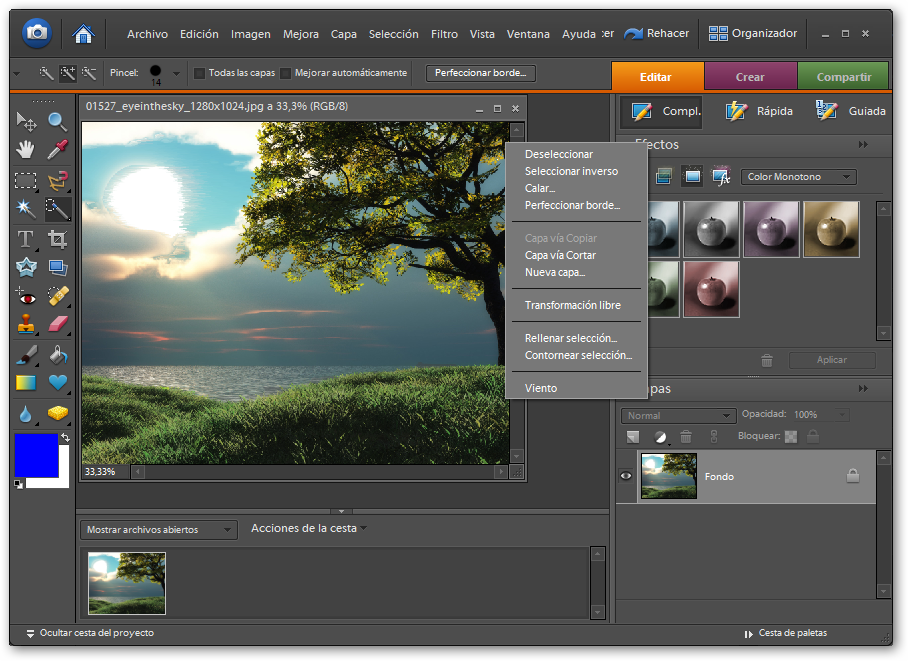Hide the Fondo layer with eye icon
The image size is (908, 661).
click(626, 477)
